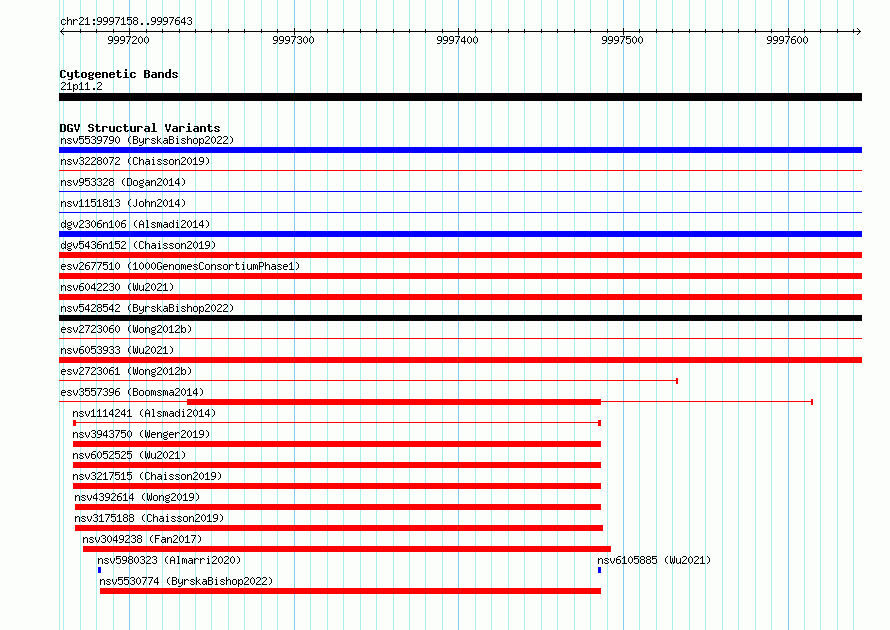The height and width of the screenshot is (630, 890).
Task: Click the 9997300 ruler tick label
Action: (x=293, y=40)
